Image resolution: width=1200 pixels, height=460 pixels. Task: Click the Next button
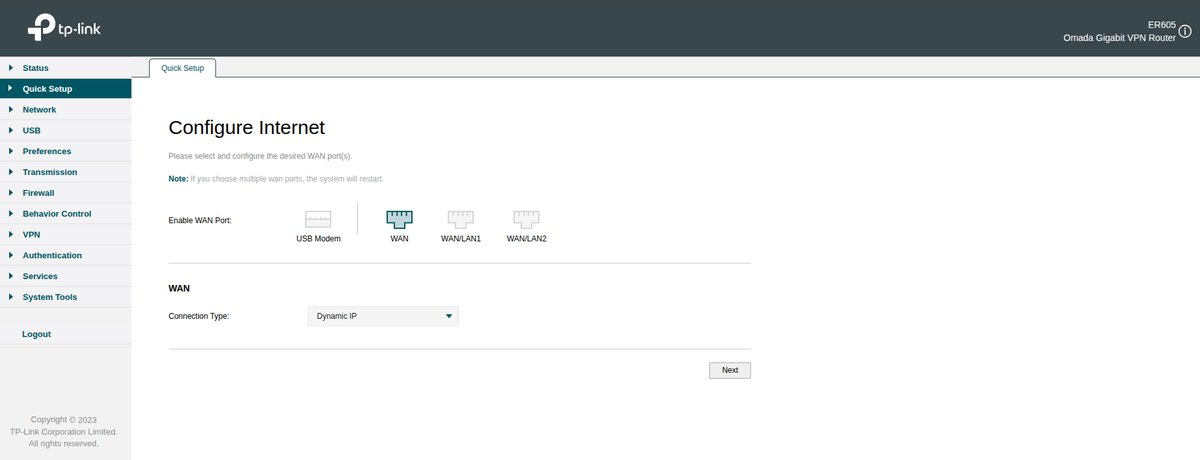pos(730,370)
